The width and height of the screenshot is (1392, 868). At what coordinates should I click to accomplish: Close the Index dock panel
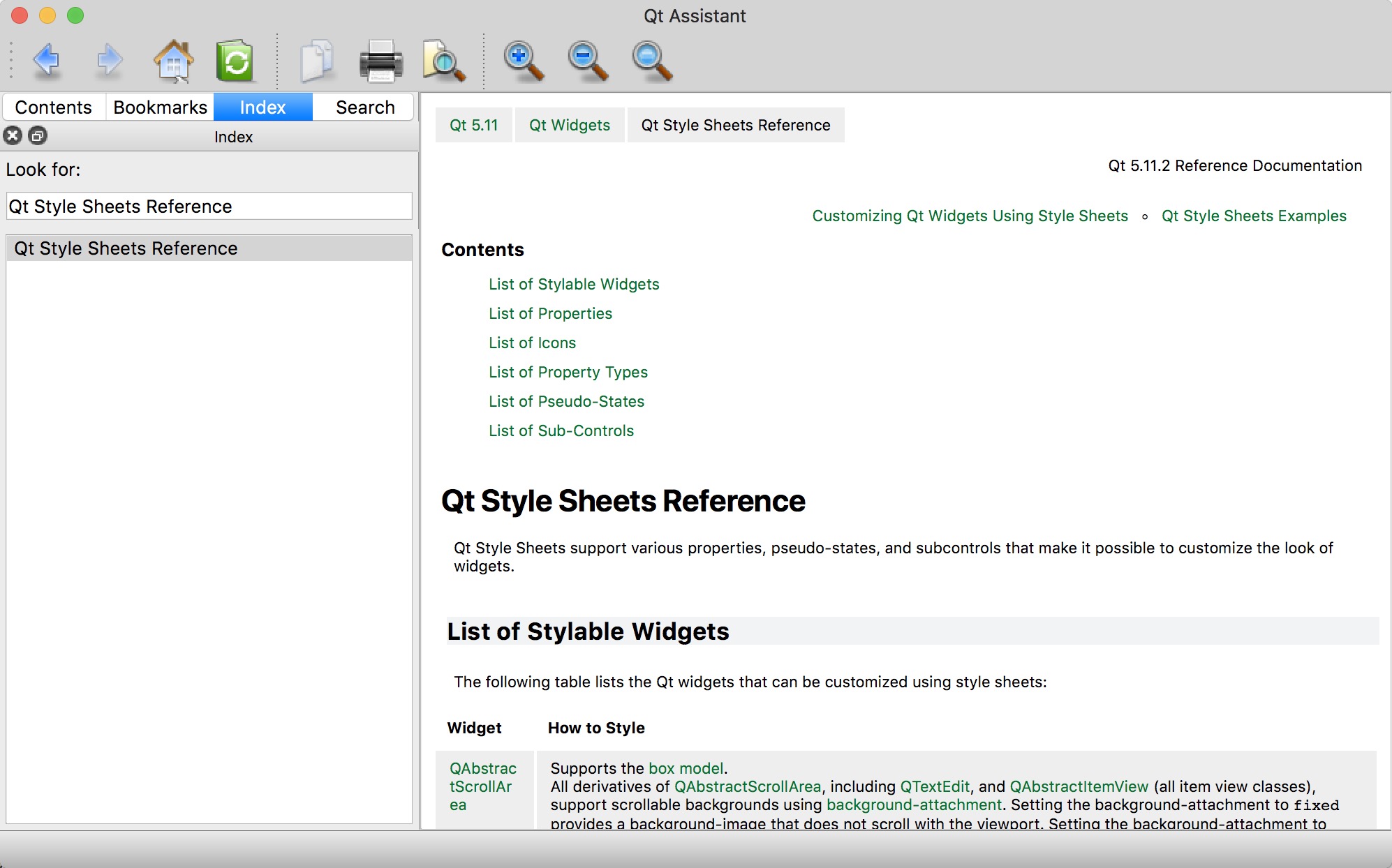13,135
